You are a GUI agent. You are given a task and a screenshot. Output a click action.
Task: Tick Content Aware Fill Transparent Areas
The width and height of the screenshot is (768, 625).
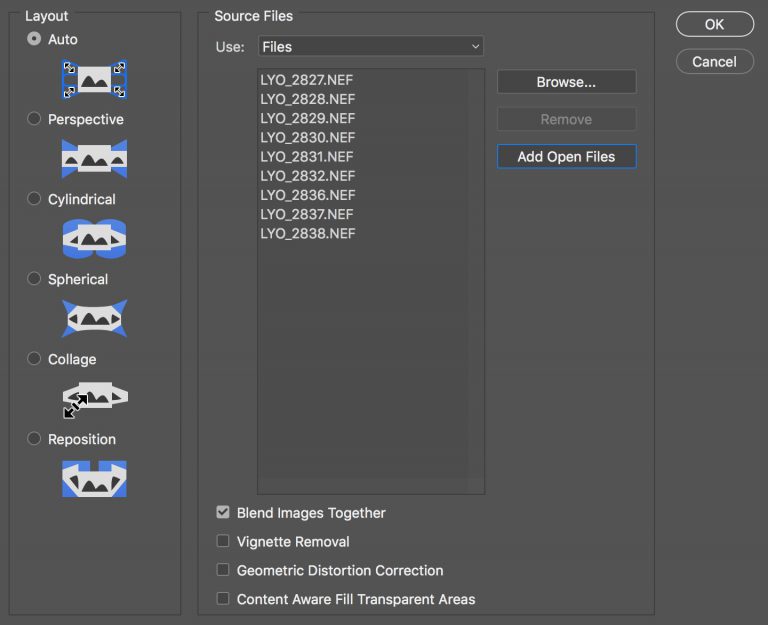(x=223, y=599)
